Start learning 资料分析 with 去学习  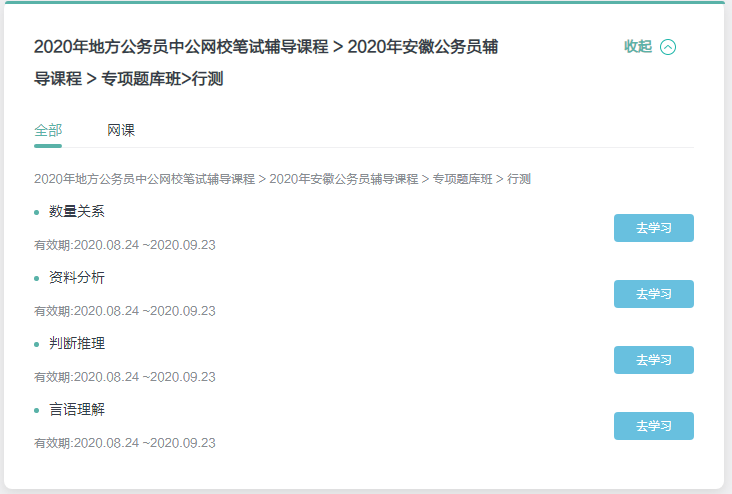653,294
